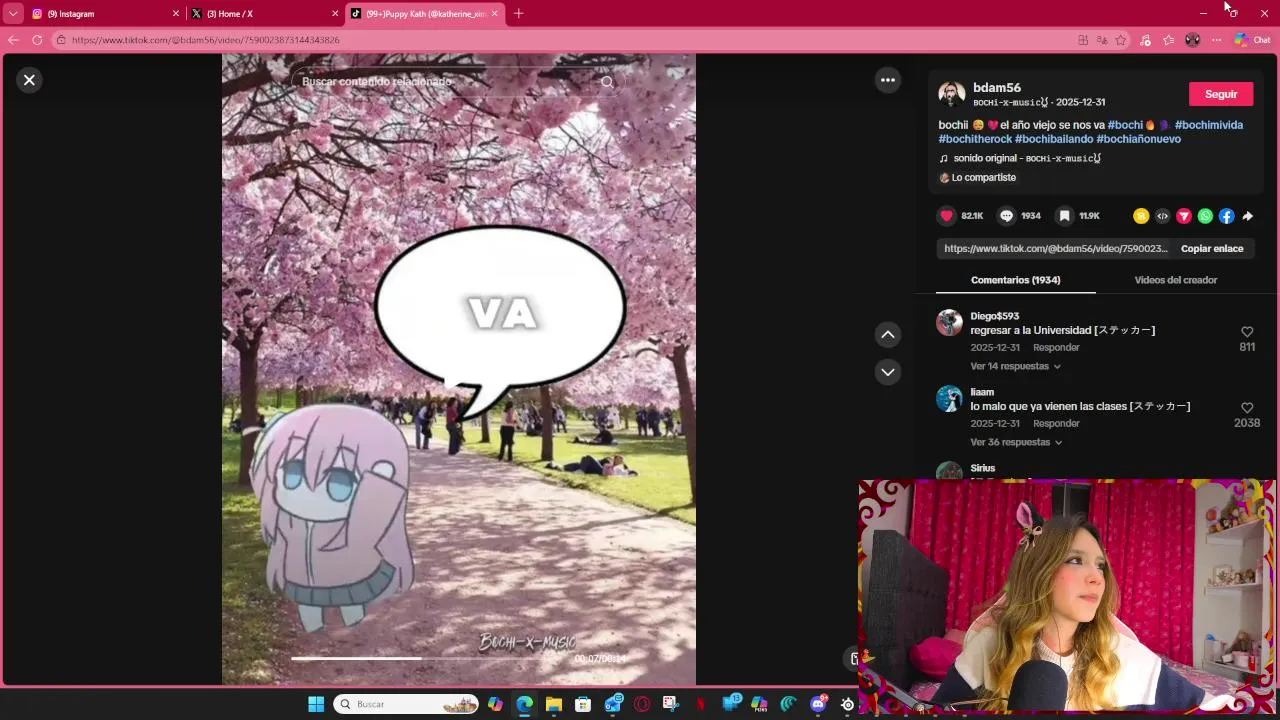Reload the page with the refresh icon
Image resolution: width=1280 pixels, height=720 pixels.
pyautogui.click(x=37, y=40)
